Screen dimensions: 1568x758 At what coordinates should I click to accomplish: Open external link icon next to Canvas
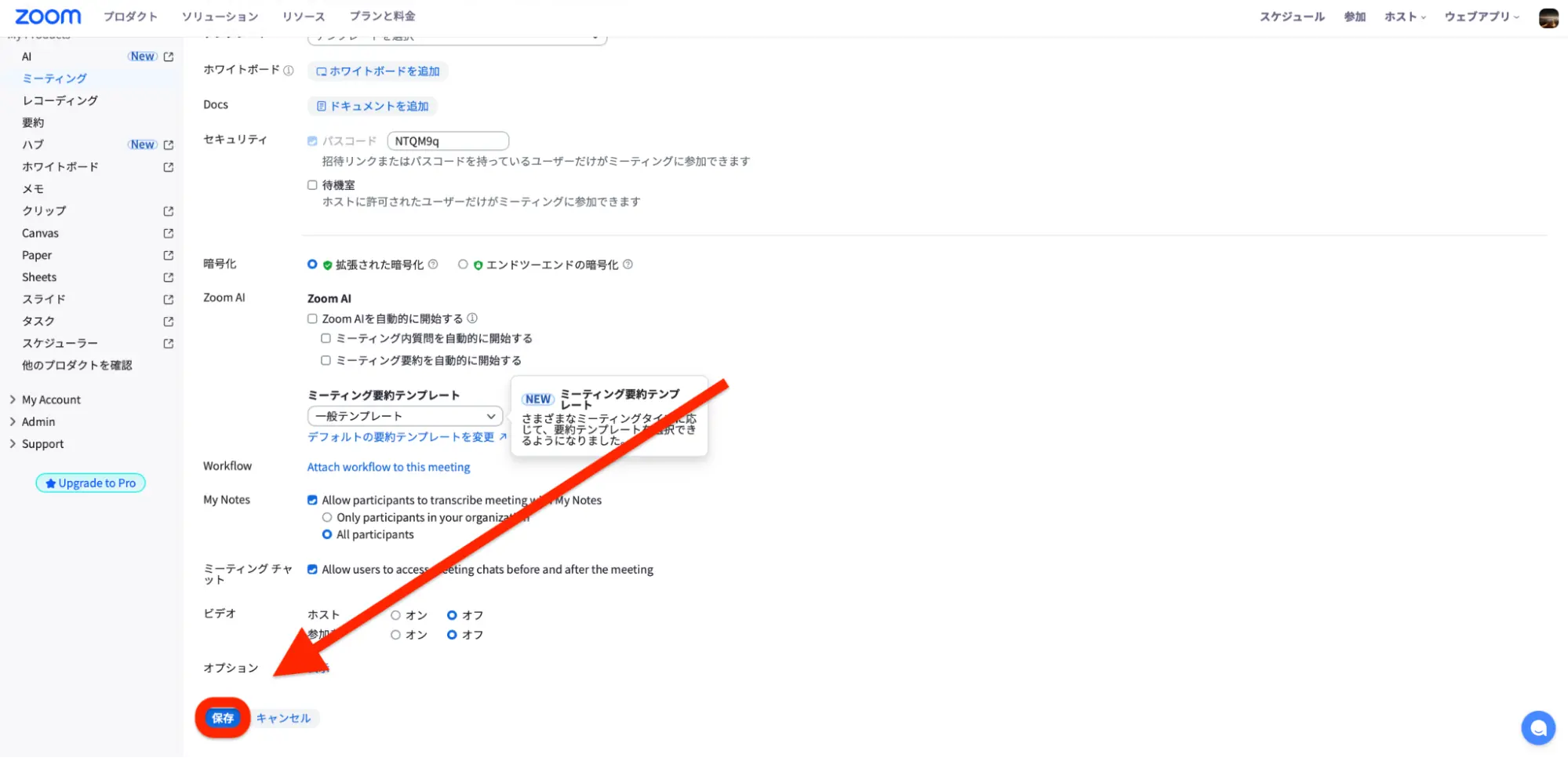(168, 233)
